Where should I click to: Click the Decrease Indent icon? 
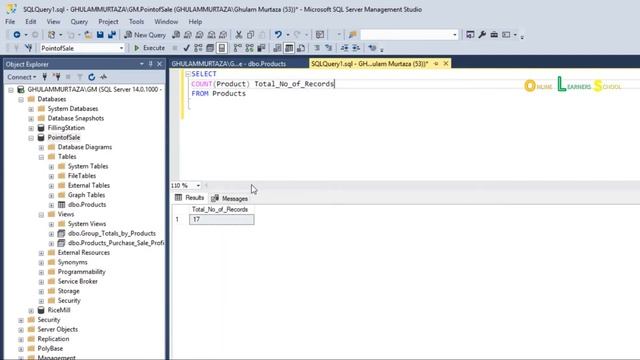(x=344, y=48)
